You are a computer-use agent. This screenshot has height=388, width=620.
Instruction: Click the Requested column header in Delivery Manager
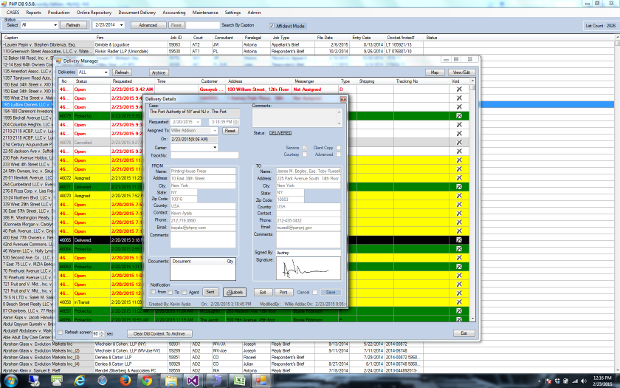tap(133, 81)
